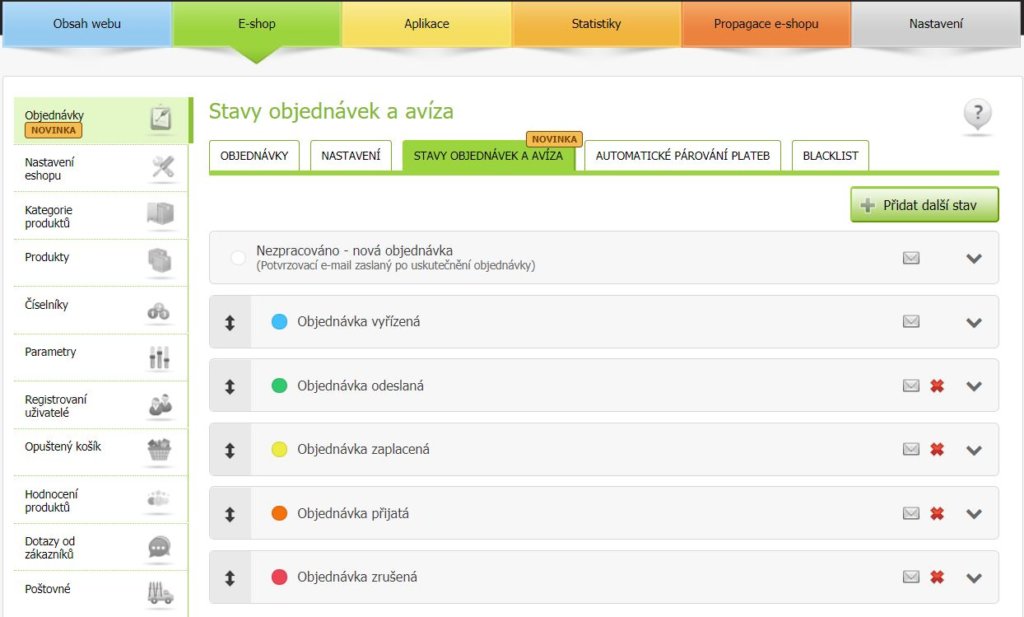1024x617 pixels.
Task: Click the email icon for Objednávka vyřízená
Action: [x=911, y=321]
